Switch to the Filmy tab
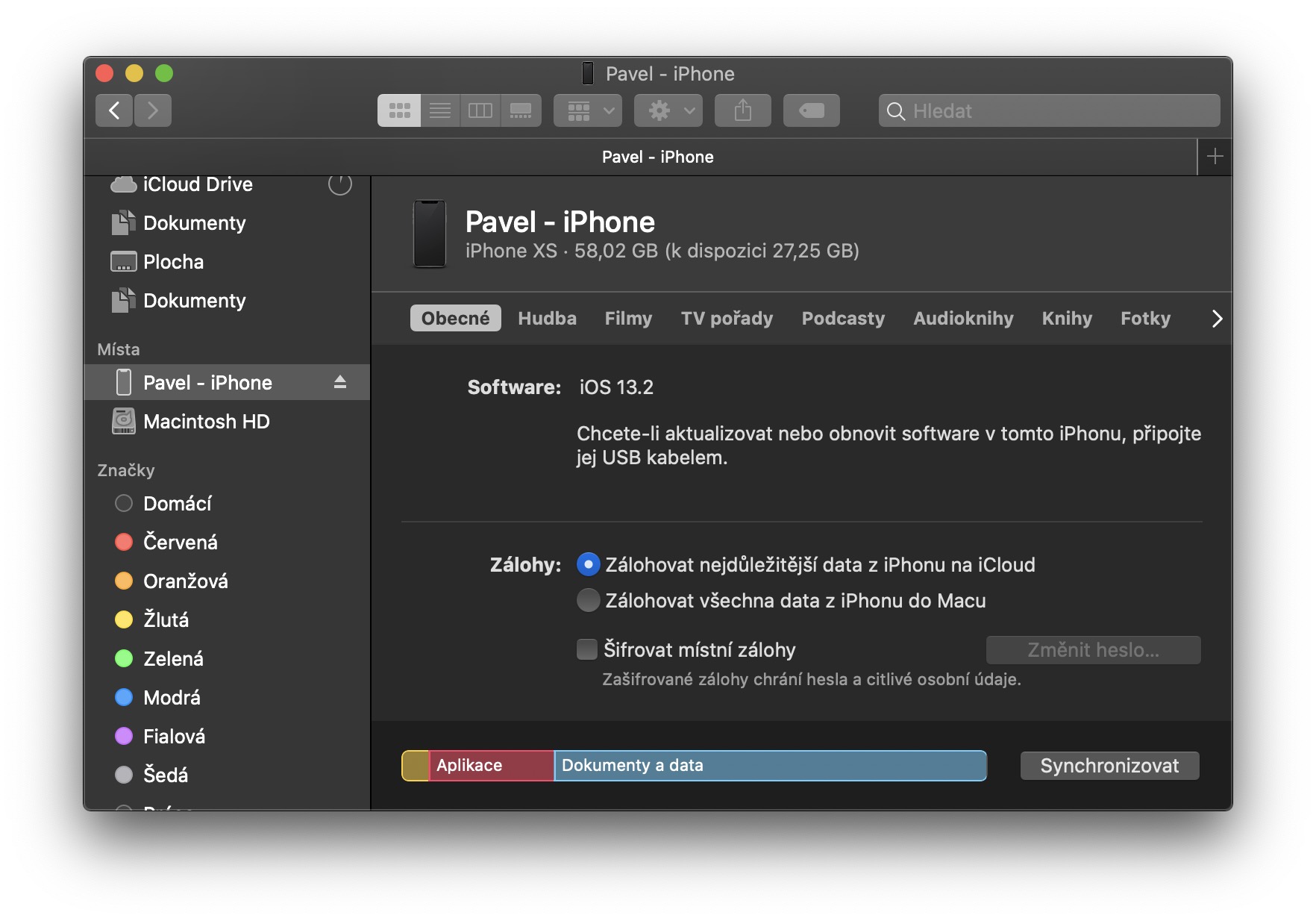 (x=628, y=319)
